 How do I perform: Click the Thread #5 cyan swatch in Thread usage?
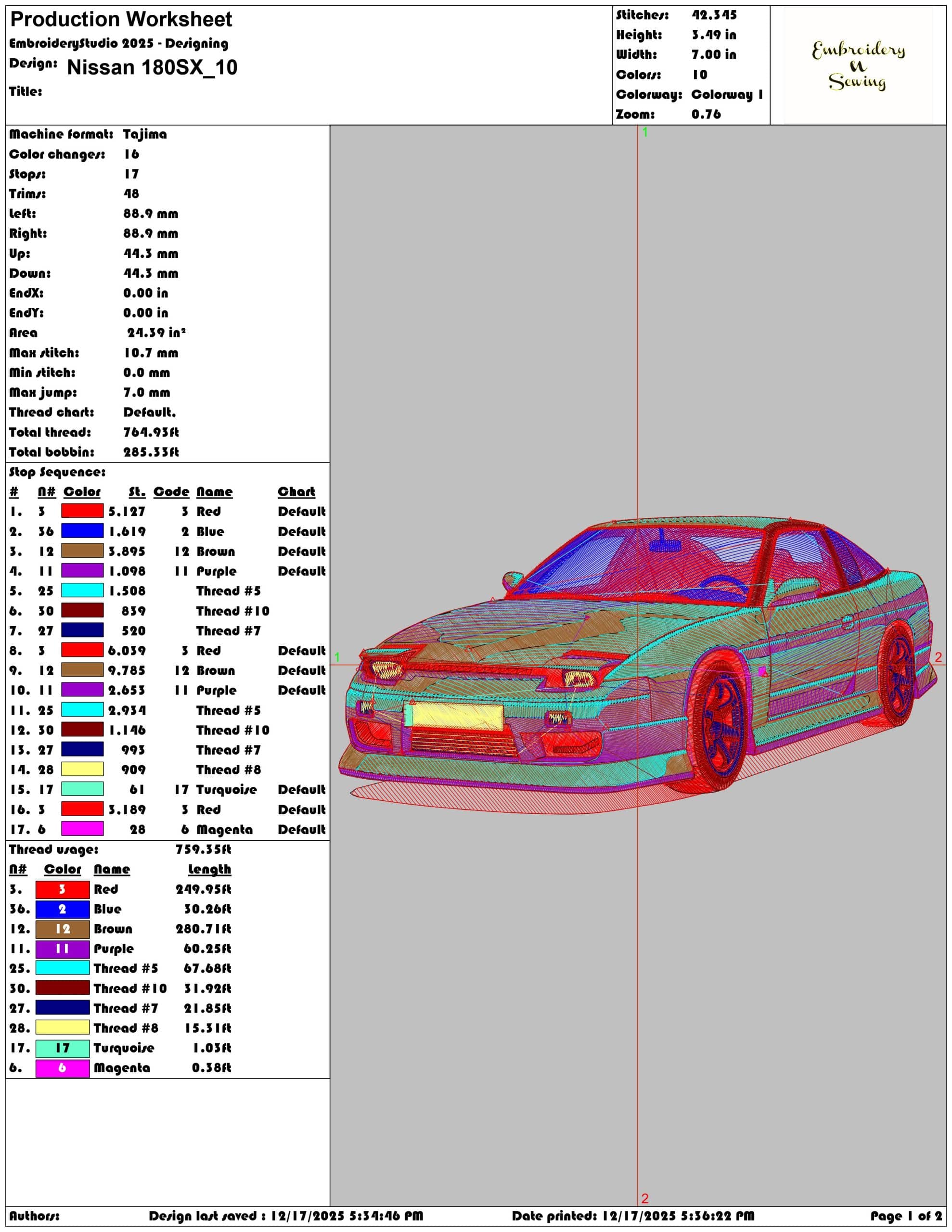click(63, 968)
